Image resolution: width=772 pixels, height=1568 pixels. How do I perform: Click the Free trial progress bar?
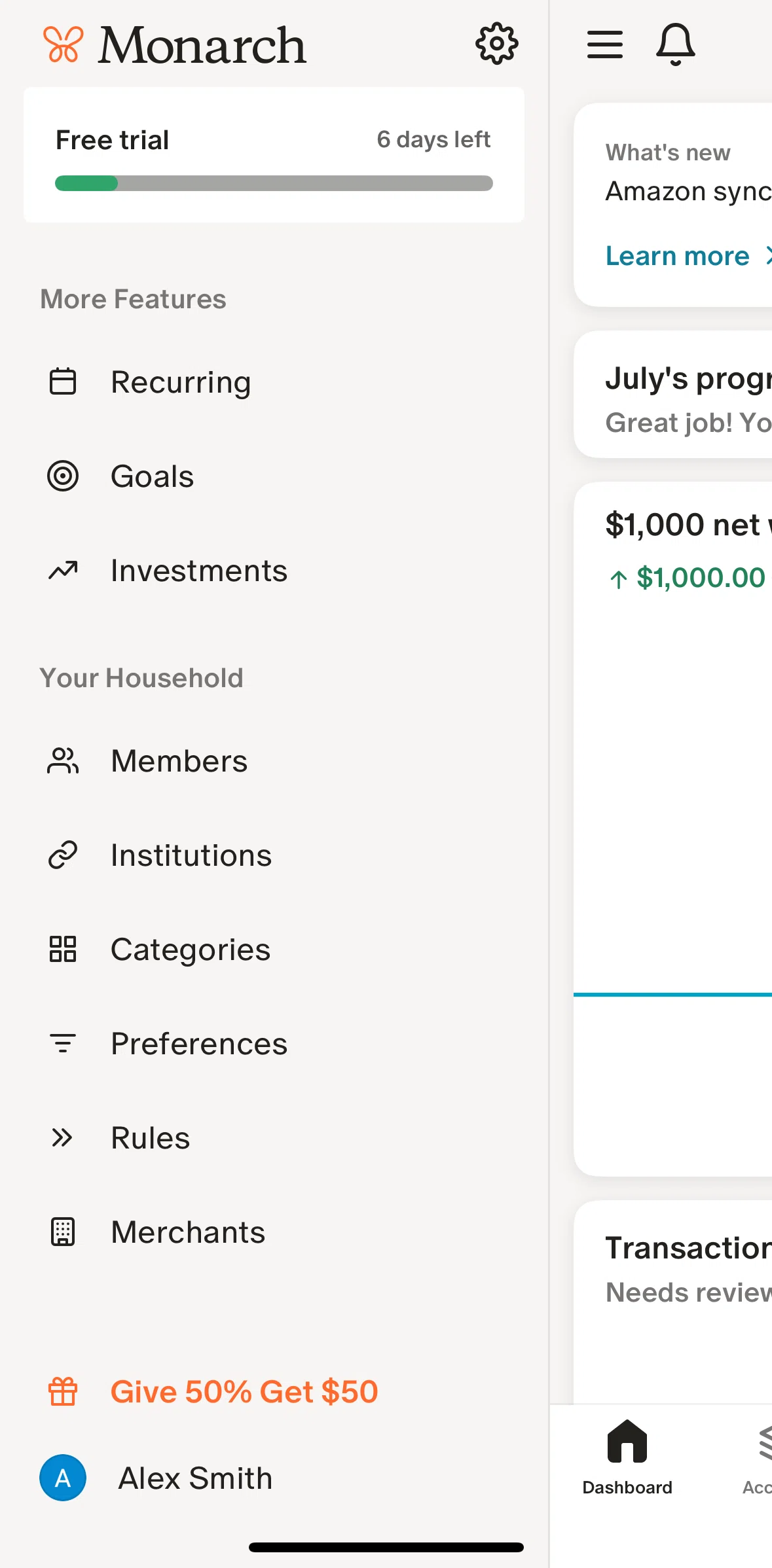[x=274, y=183]
